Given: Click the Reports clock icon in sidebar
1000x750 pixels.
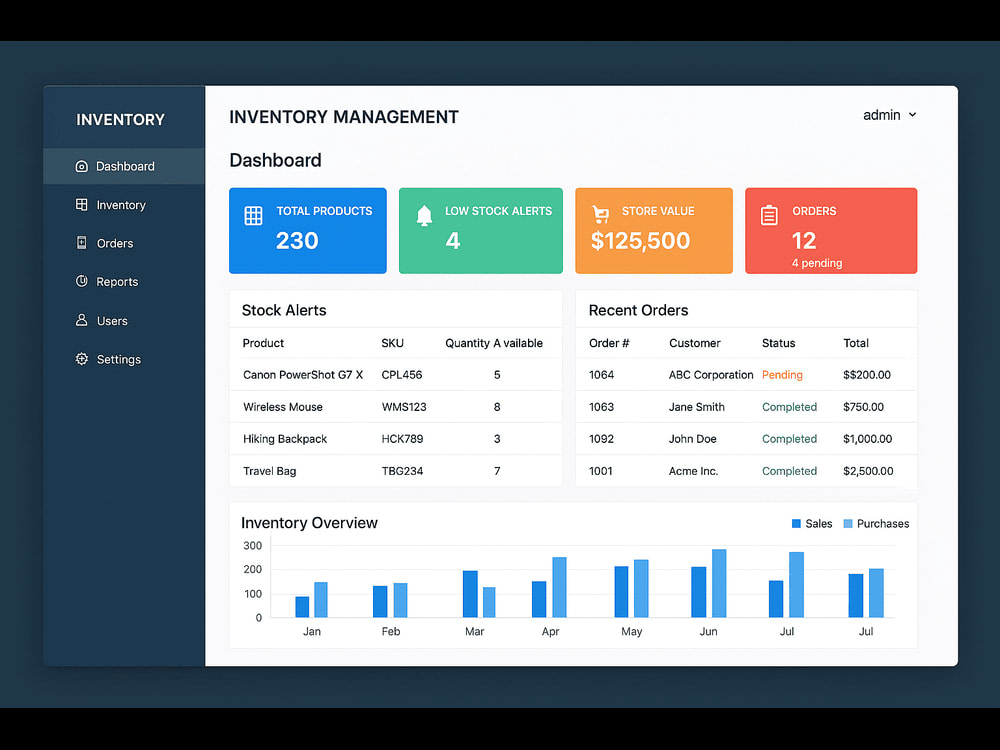Looking at the screenshot, I should point(82,281).
